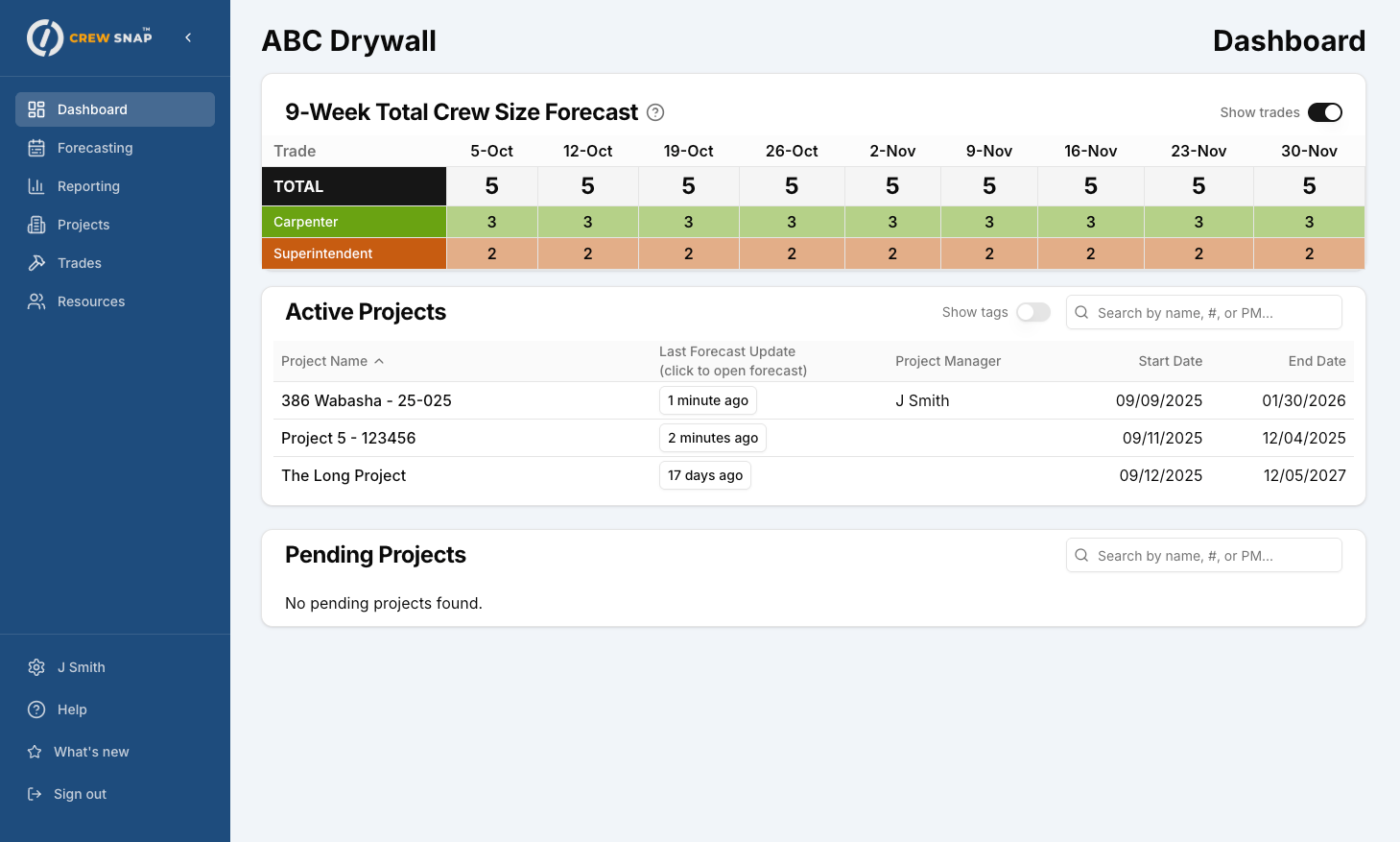This screenshot has width=1400, height=842.
Task: Open the 386 Wabasha '1 minute ago' forecast
Action: click(707, 400)
